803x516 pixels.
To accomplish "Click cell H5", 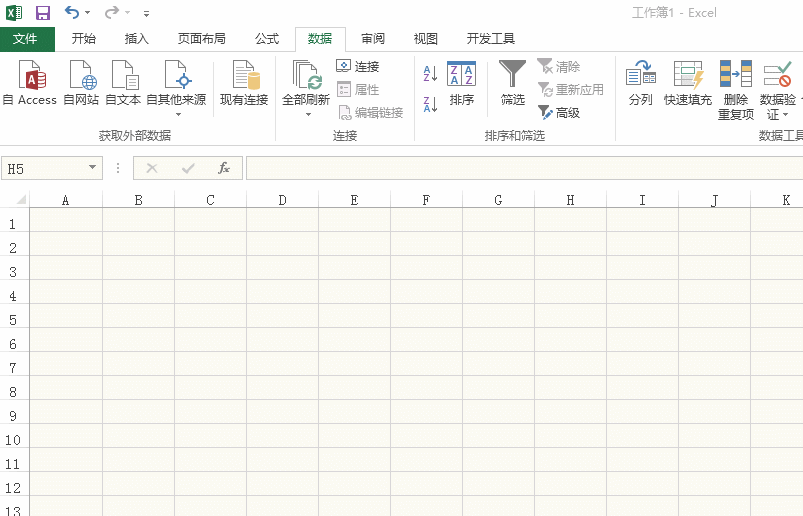I will [570, 316].
